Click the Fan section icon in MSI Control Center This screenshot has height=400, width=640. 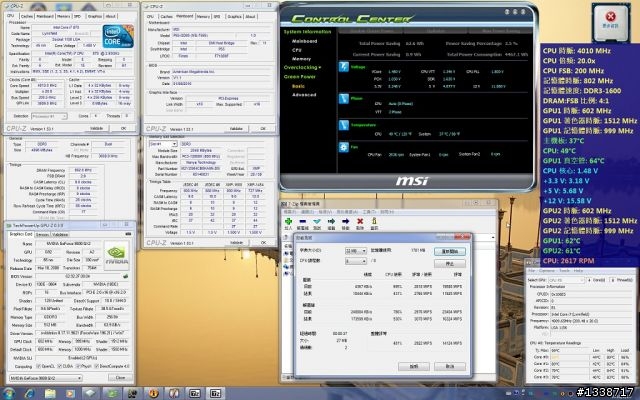click(x=344, y=147)
